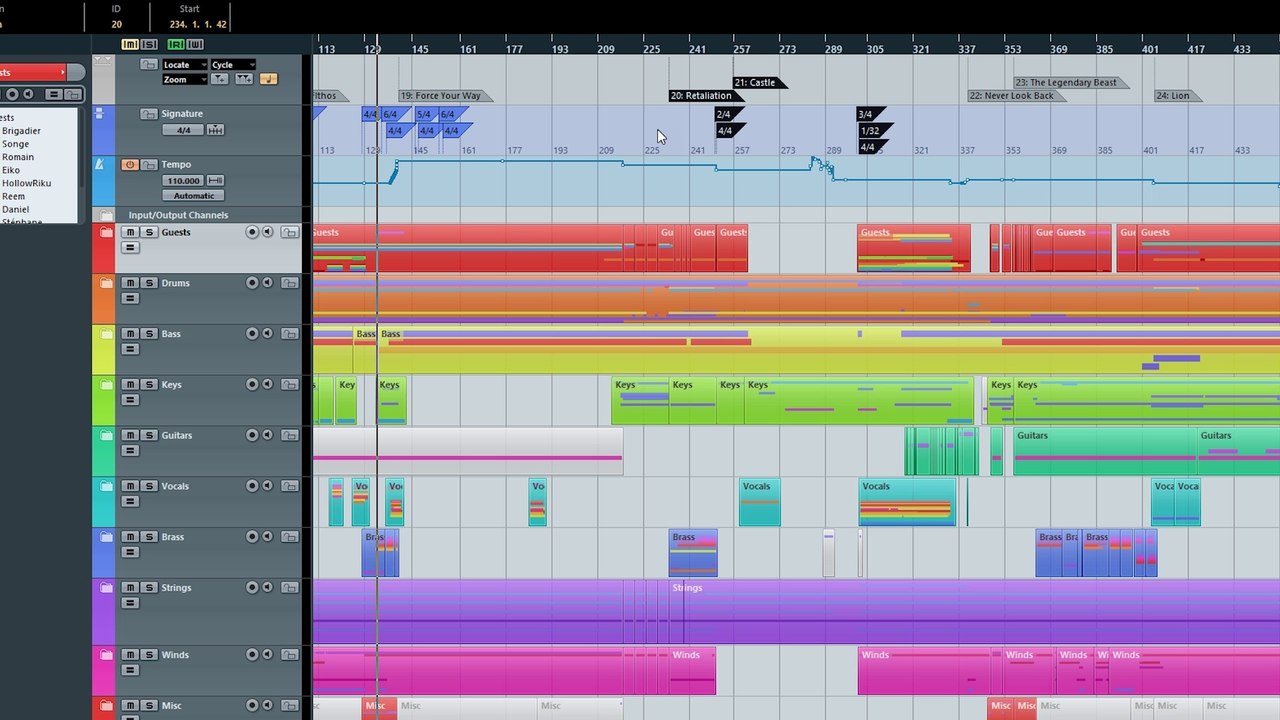Open the Cycle marker dropdown
This screenshot has height=720, width=1280.
[x=232, y=65]
